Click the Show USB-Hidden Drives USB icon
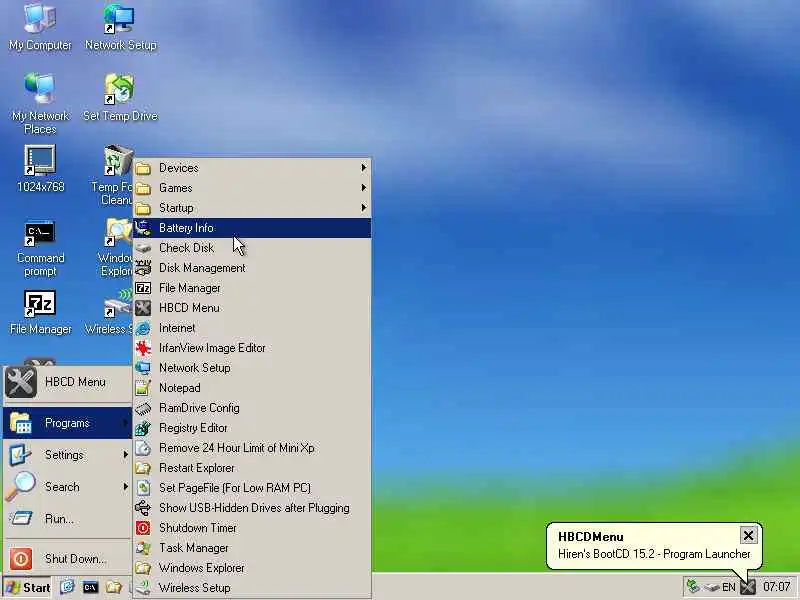800x600 pixels. click(x=143, y=508)
